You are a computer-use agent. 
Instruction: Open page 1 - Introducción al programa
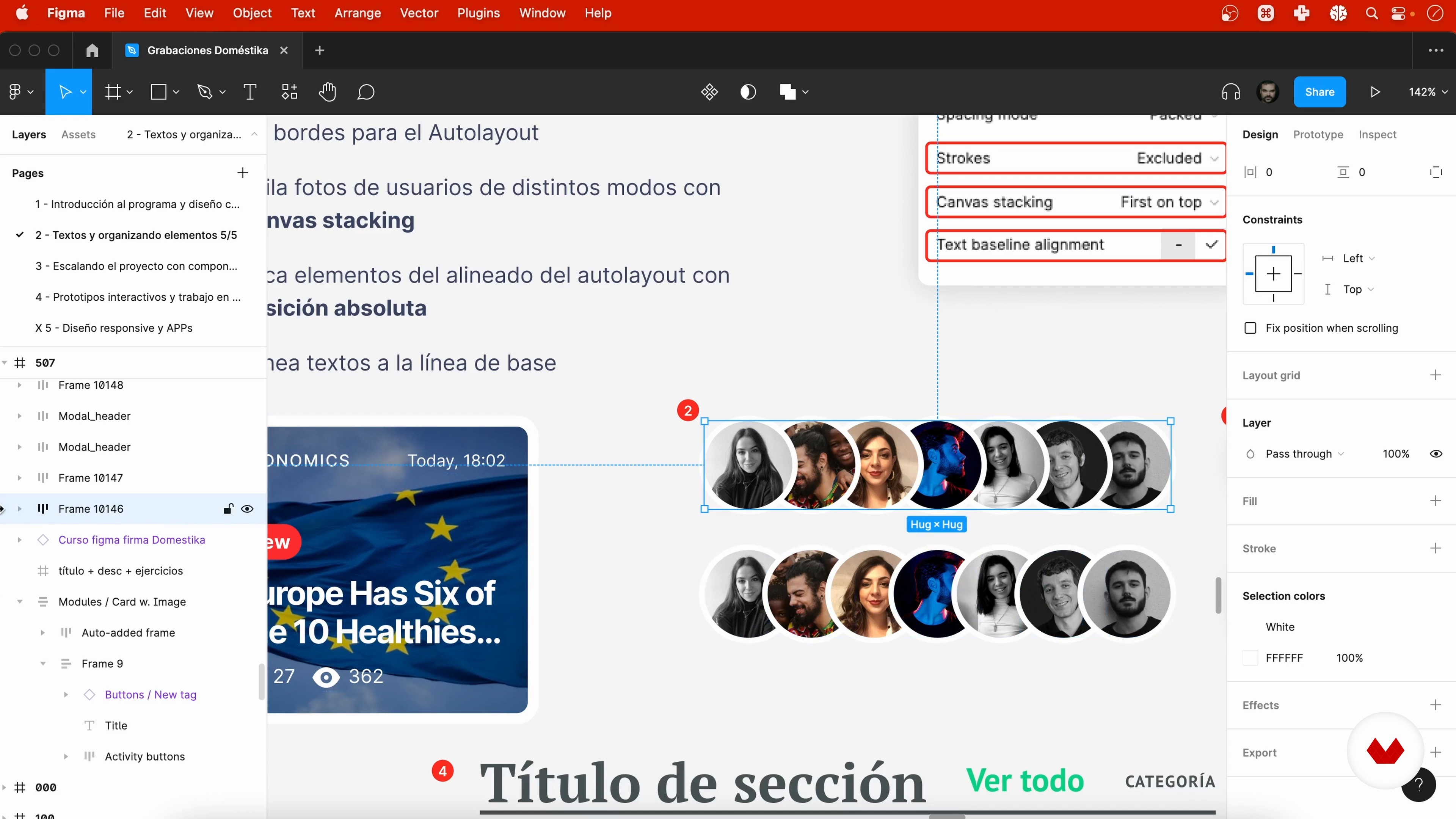pos(137,204)
